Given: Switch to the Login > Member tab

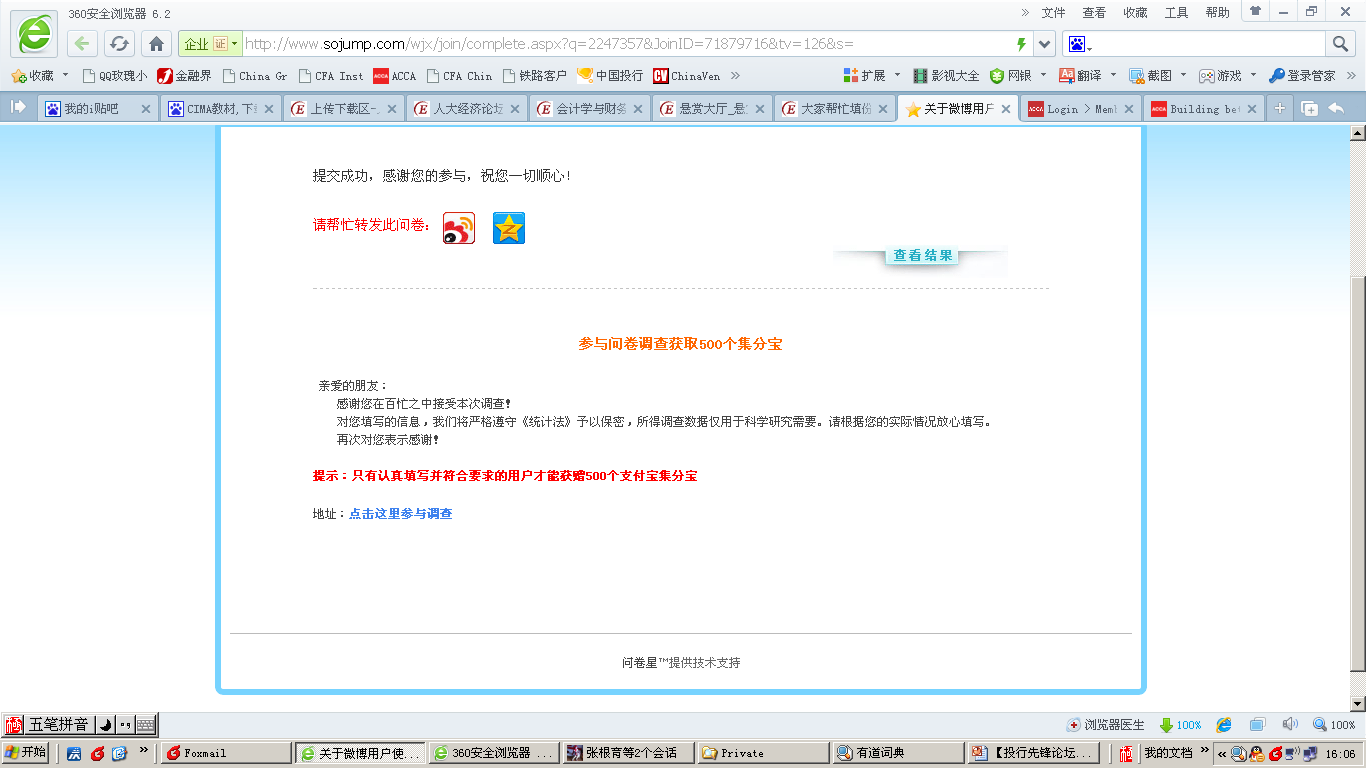Looking at the screenshot, I should click(x=1082, y=109).
